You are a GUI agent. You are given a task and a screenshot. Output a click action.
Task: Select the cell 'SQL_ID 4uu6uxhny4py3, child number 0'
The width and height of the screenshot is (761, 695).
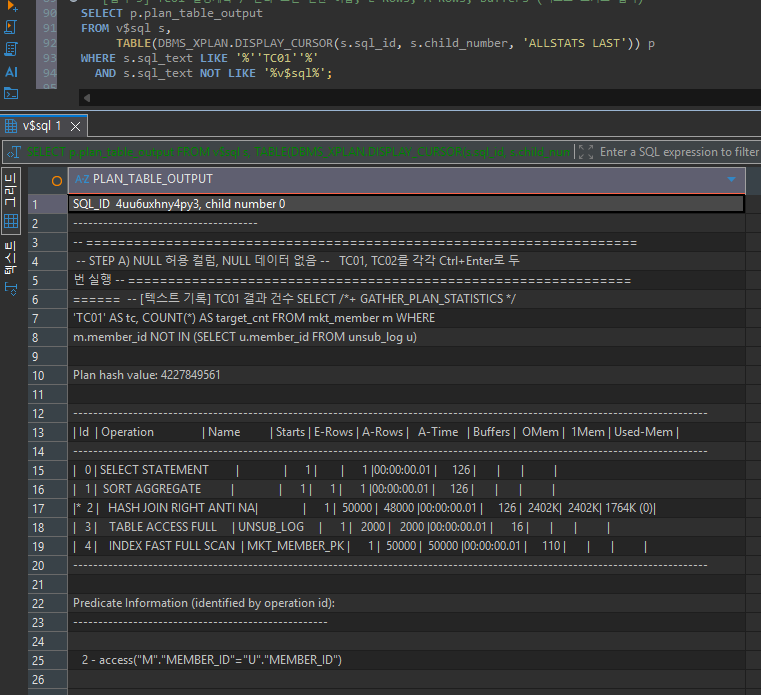[x=407, y=204]
